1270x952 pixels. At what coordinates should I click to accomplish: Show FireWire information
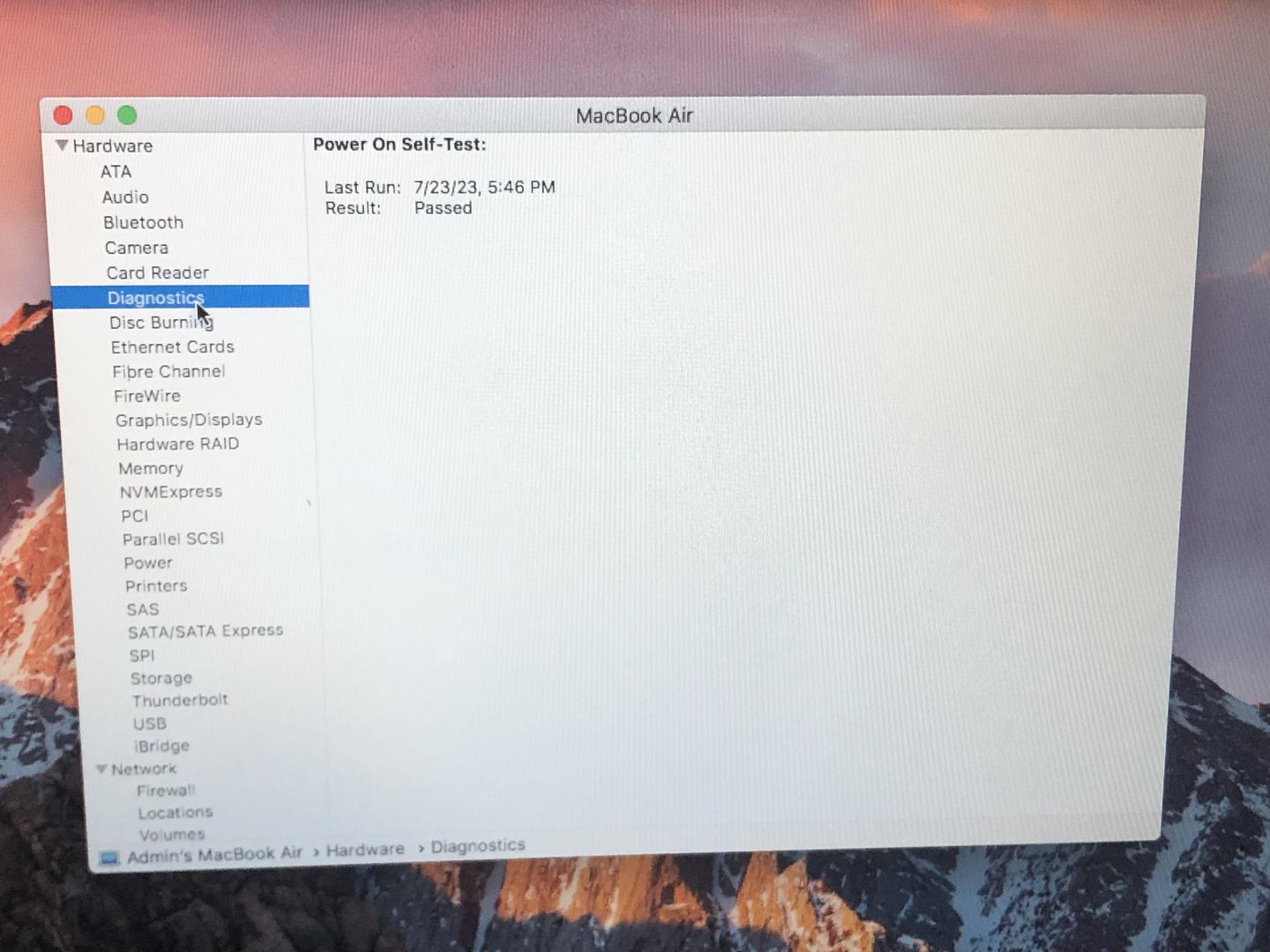pyautogui.click(x=147, y=397)
